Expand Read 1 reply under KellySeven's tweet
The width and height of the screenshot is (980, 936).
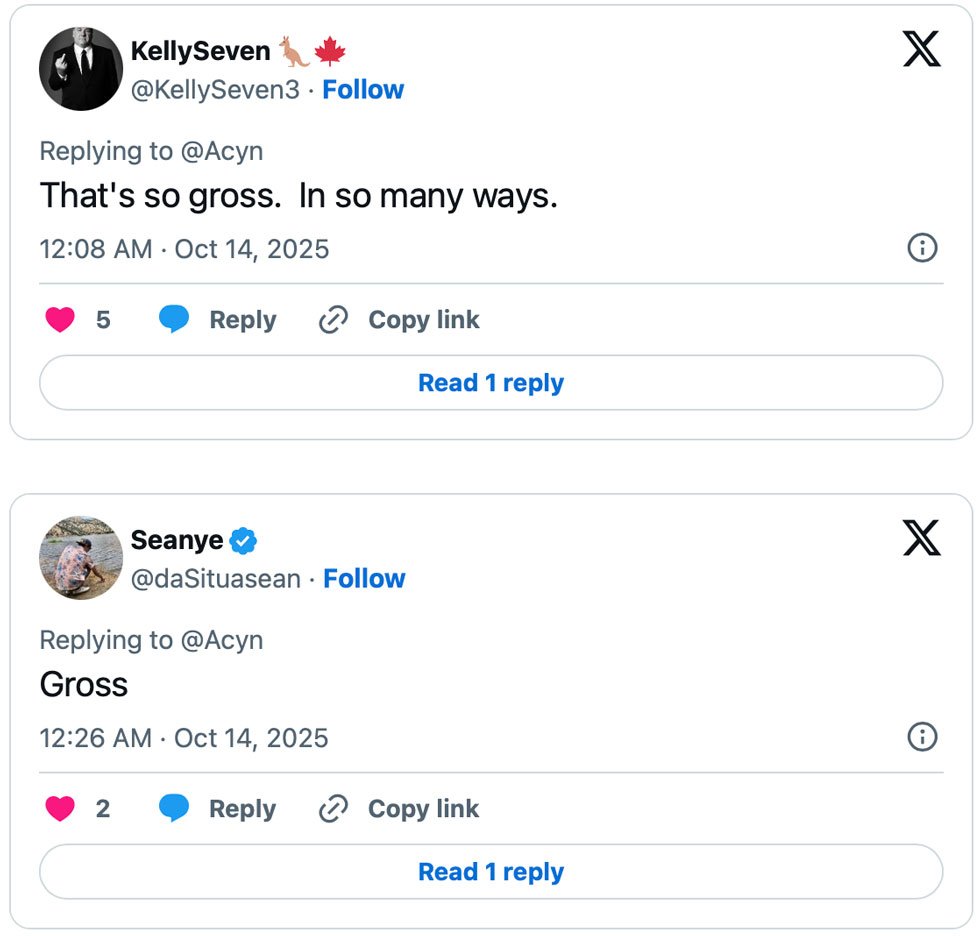491,383
